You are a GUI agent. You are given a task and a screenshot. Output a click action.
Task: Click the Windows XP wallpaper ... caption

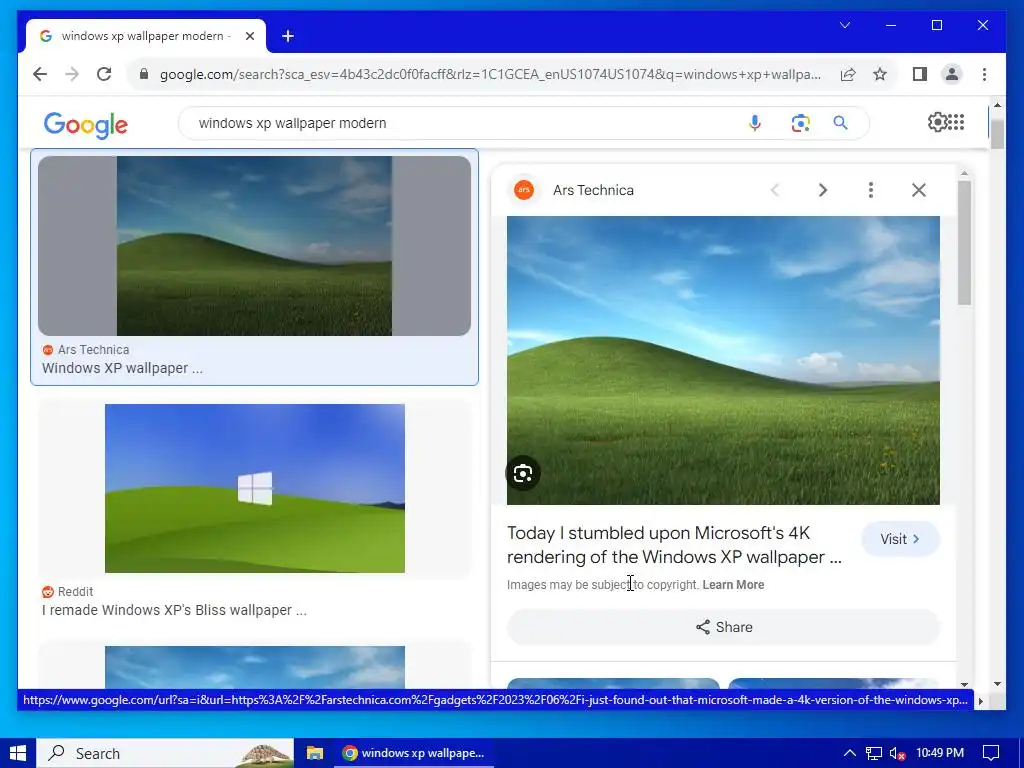[122, 368]
